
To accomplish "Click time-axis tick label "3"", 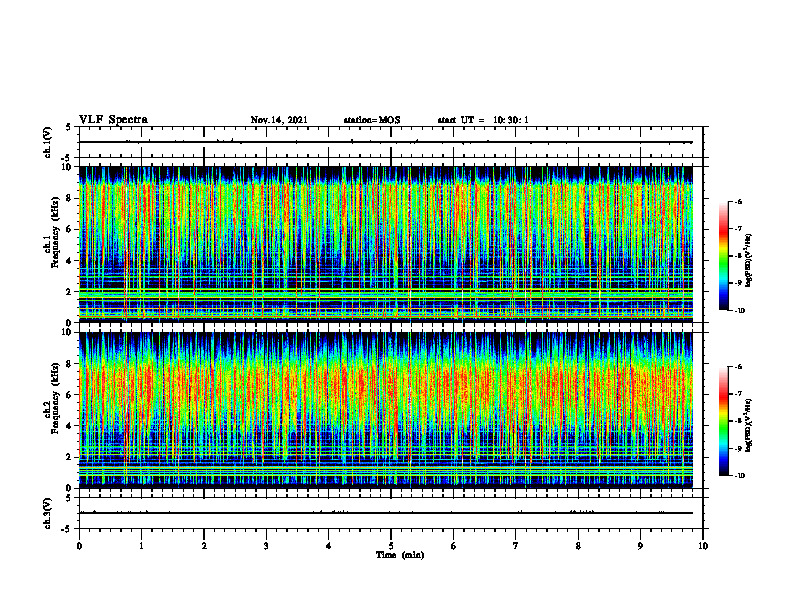I will (x=266, y=546).
